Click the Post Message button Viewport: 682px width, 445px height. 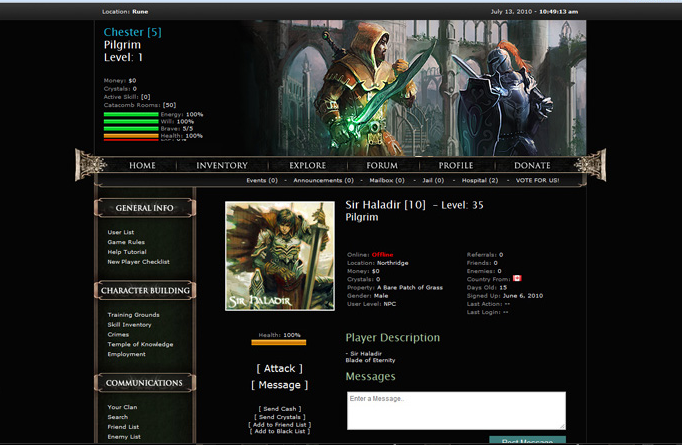[527, 440]
